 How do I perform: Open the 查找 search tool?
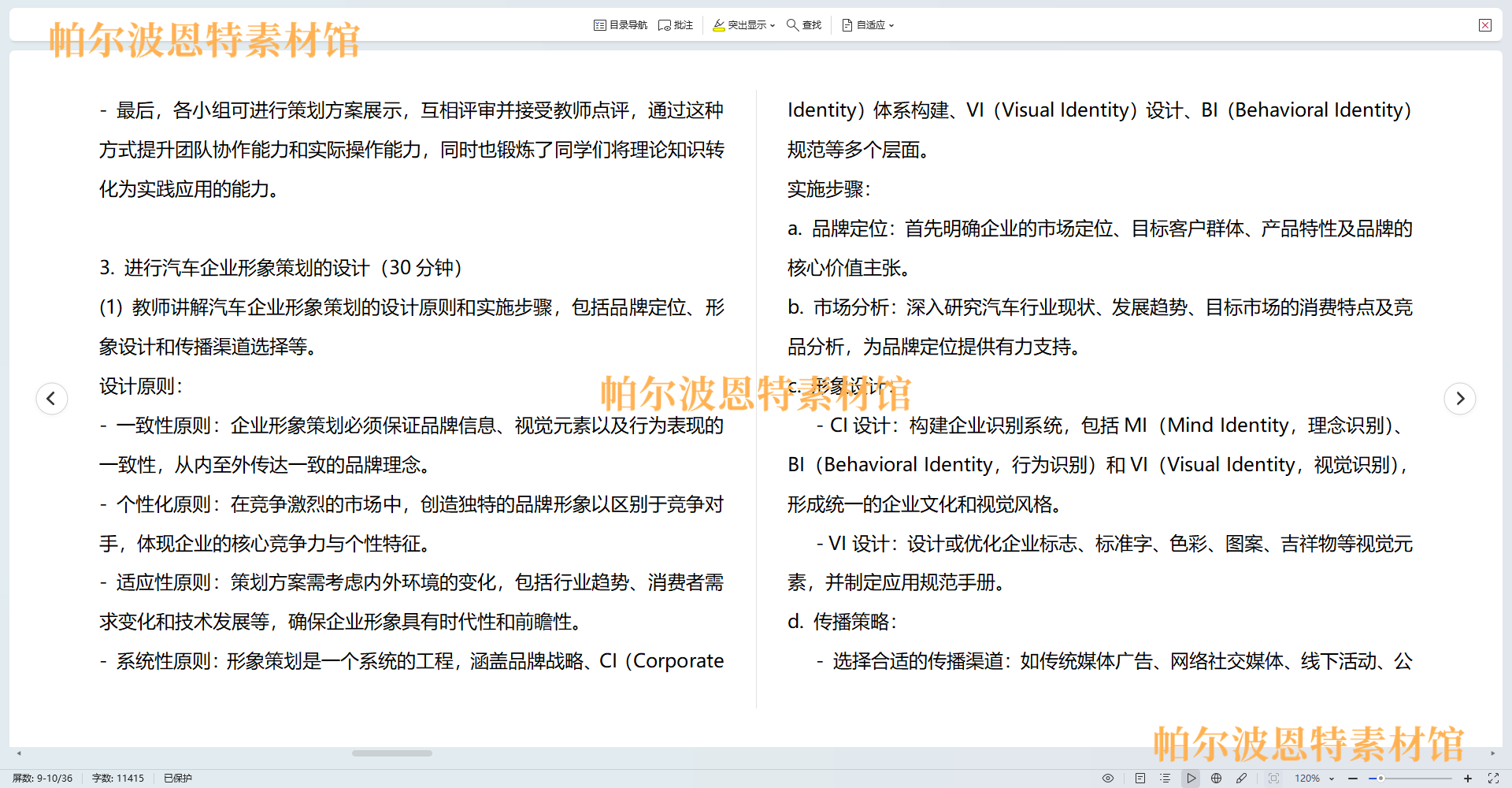coord(804,25)
